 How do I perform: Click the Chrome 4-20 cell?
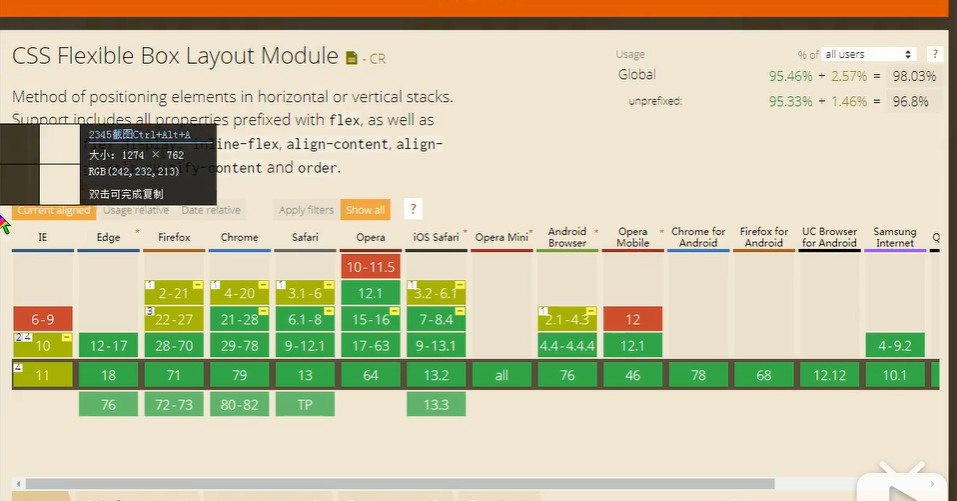pyautogui.click(x=239, y=293)
